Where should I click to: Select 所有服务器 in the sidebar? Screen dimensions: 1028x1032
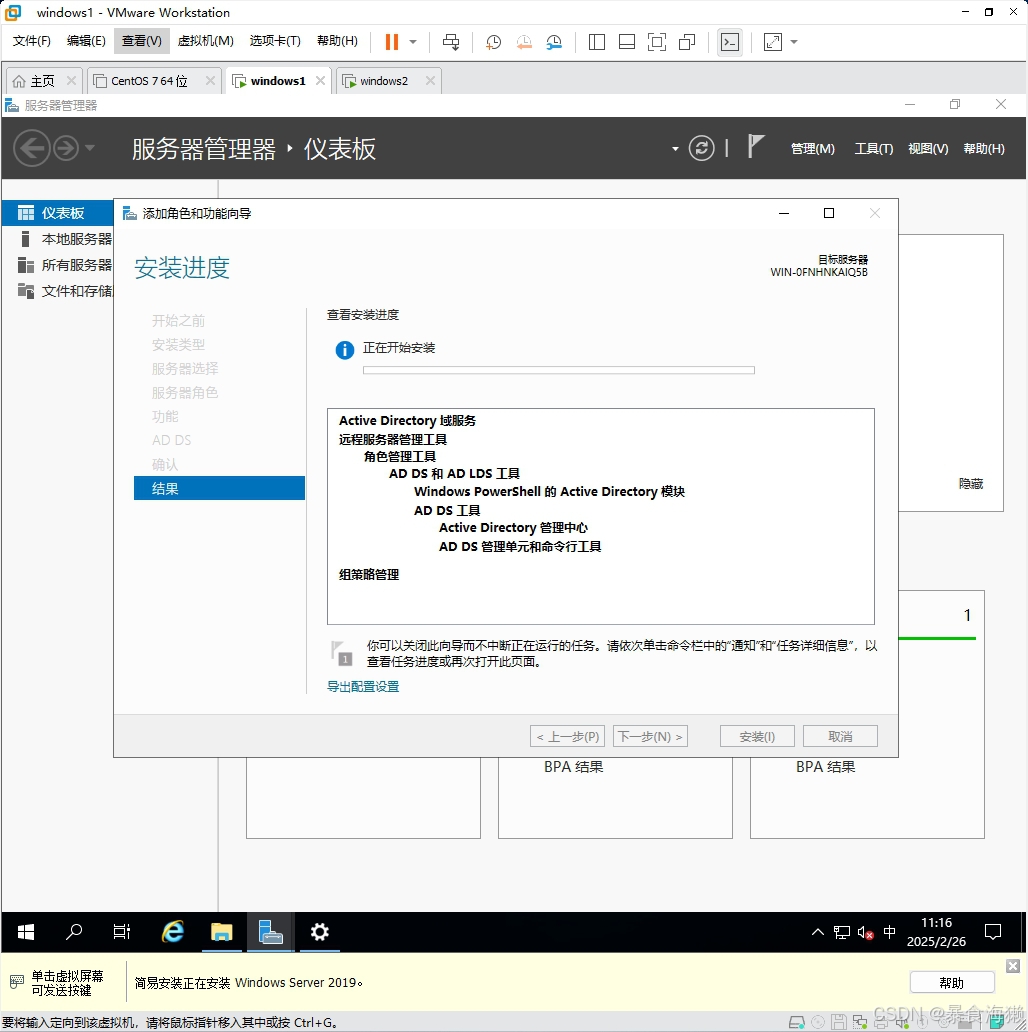[x=57, y=265]
